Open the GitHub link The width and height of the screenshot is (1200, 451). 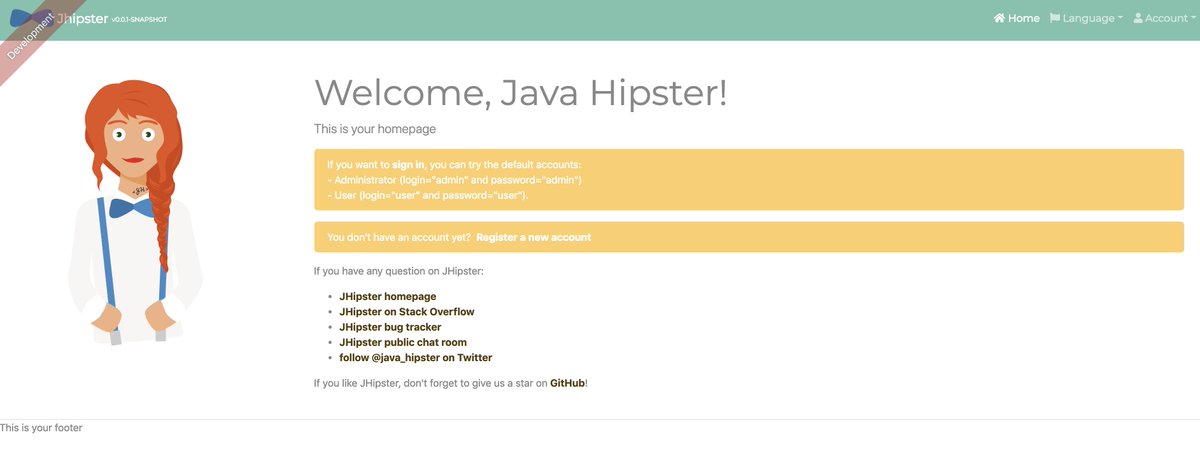pos(567,383)
